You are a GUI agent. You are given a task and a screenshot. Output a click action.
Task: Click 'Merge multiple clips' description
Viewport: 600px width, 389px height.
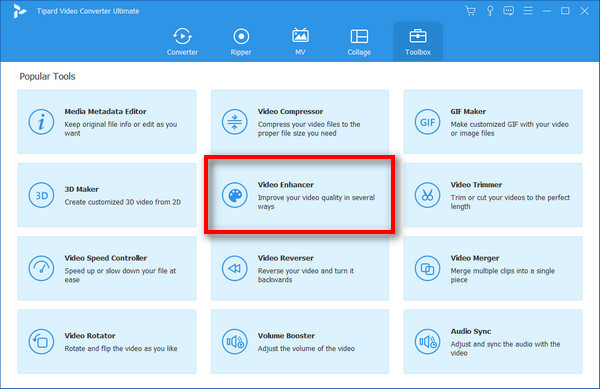pos(502,275)
